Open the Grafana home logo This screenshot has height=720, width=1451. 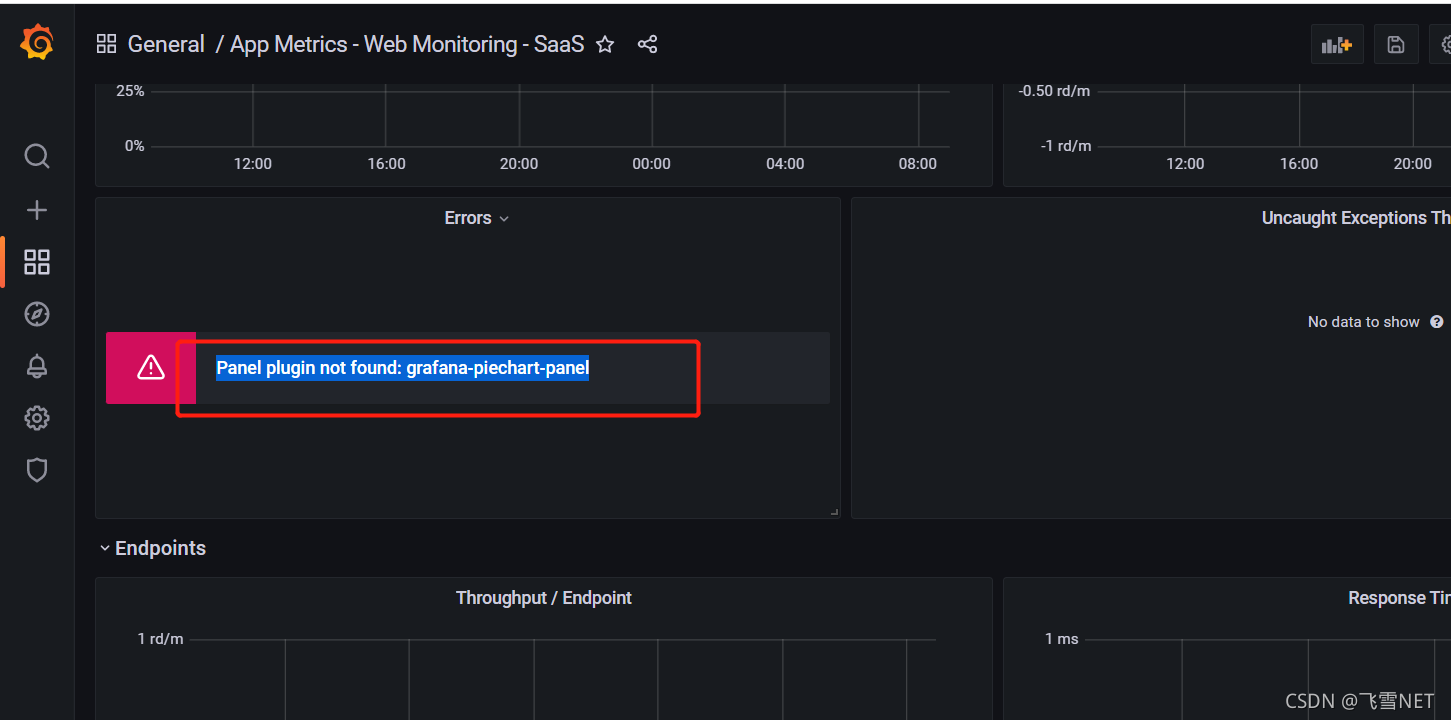coord(37,43)
